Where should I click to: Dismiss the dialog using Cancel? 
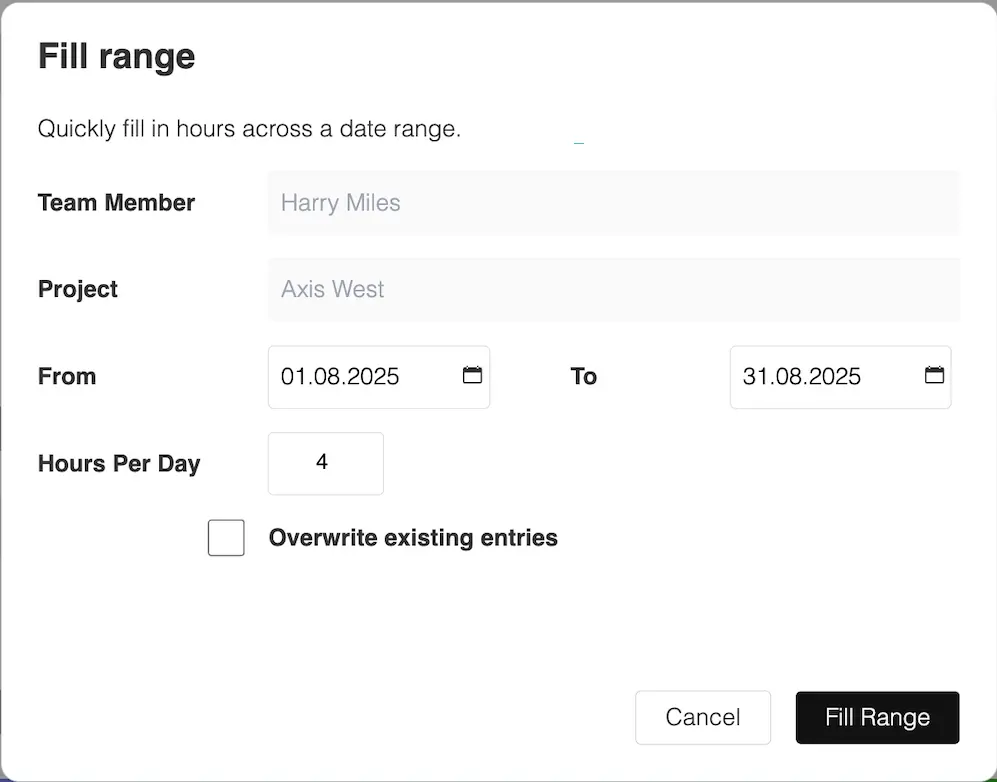pos(702,717)
